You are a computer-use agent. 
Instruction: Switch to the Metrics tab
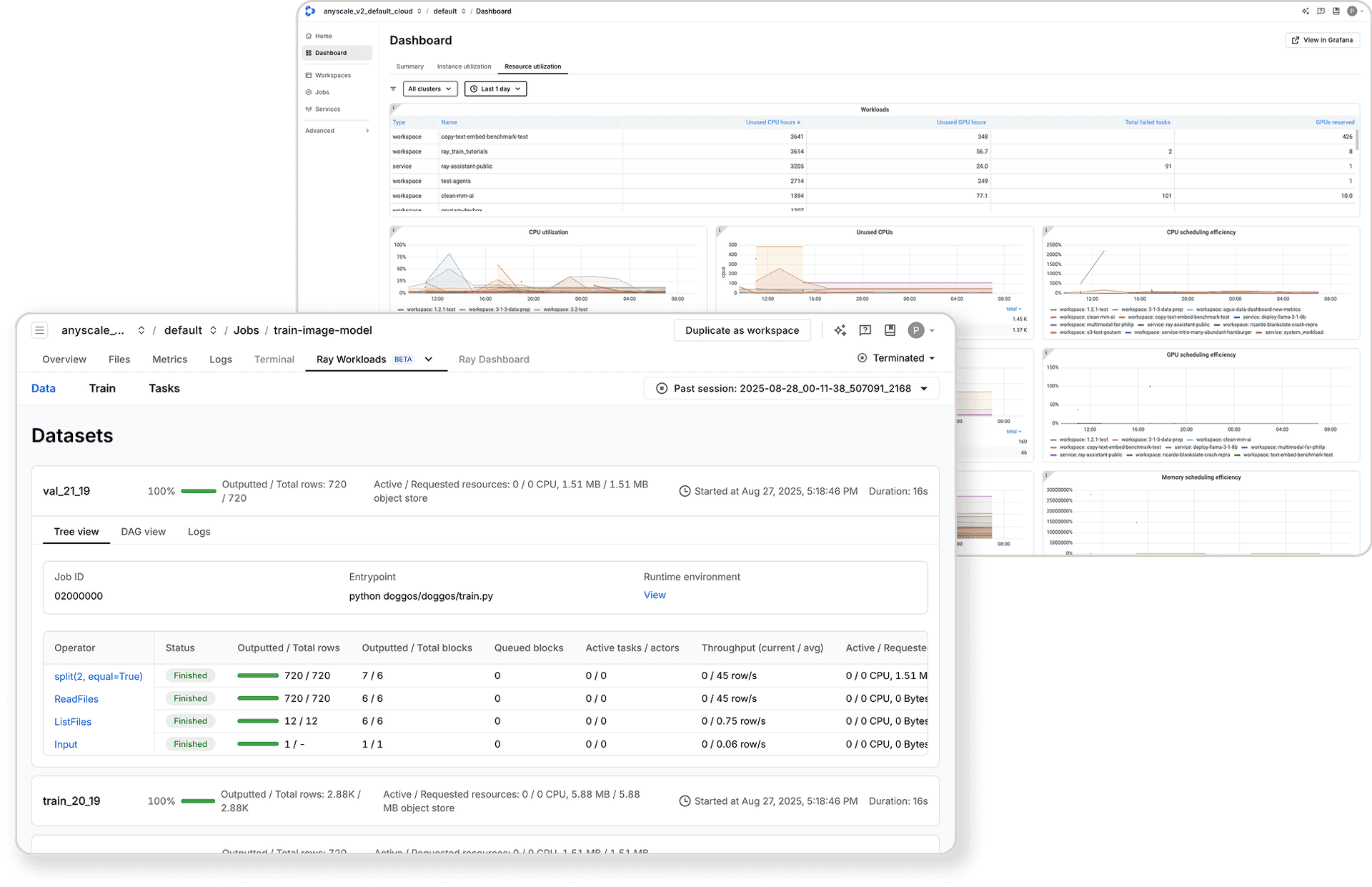point(169,360)
